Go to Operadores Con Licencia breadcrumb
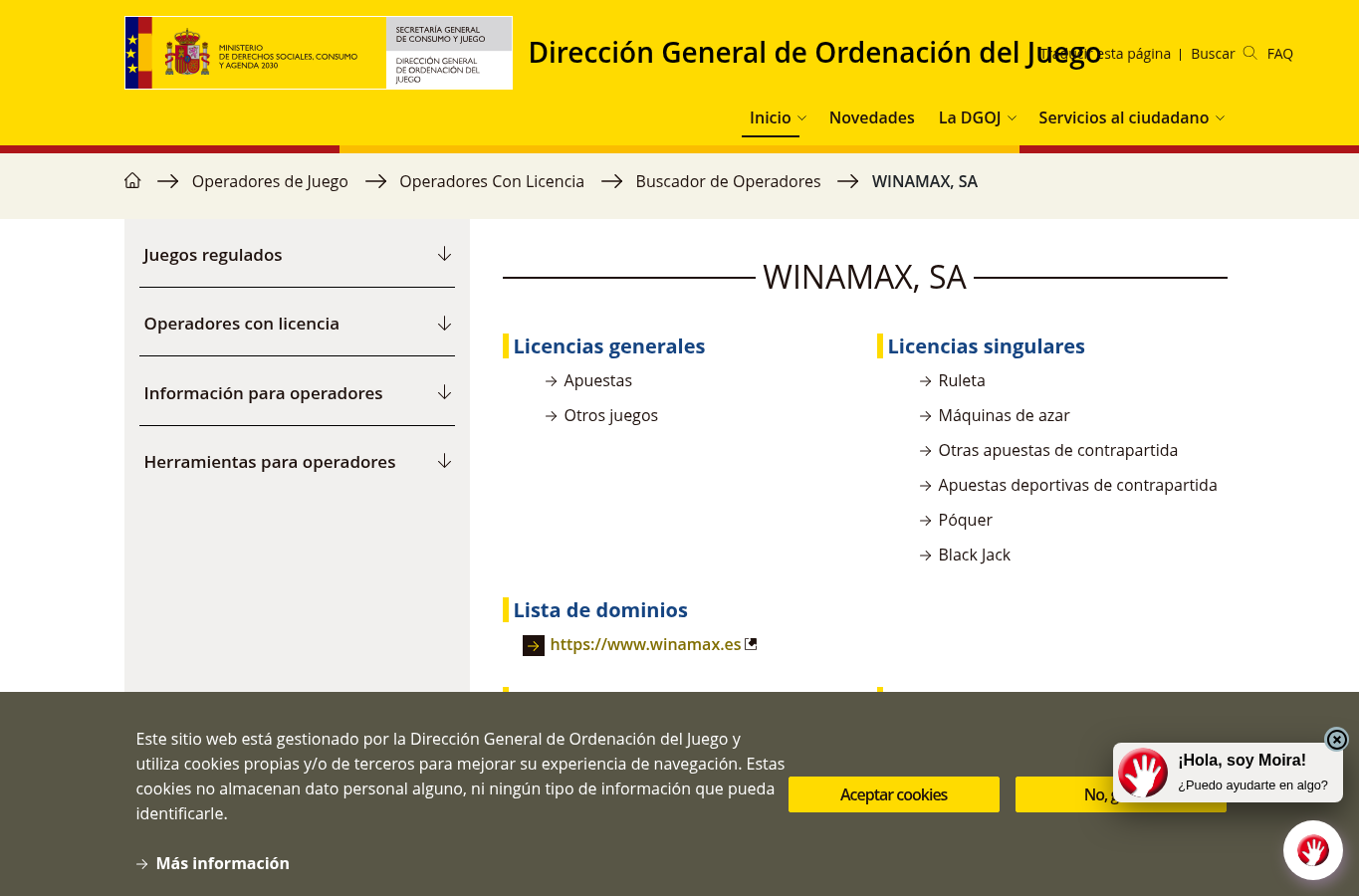This screenshot has height=896, width=1359. (492, 181)
